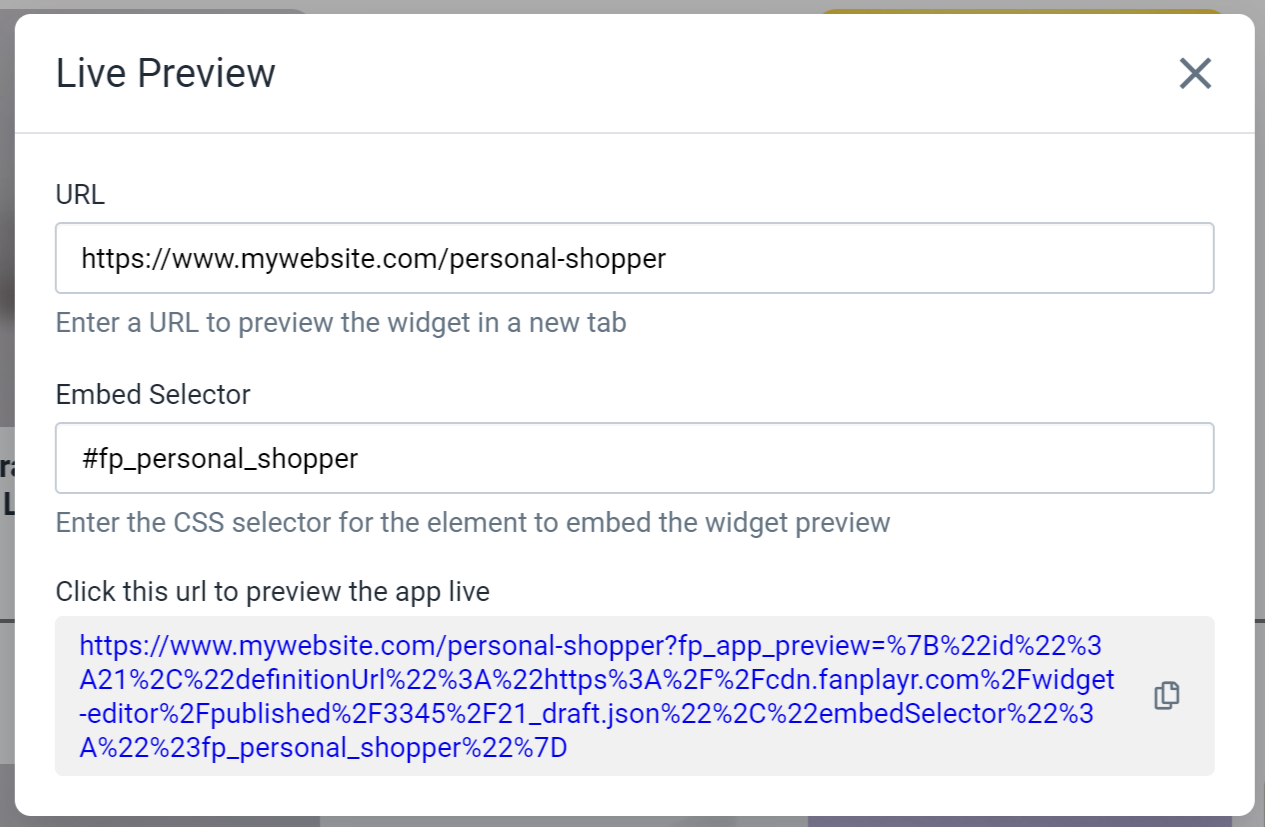Open the generated mywebsite.com preview link

pyautogui.click(x=597, y=696)
